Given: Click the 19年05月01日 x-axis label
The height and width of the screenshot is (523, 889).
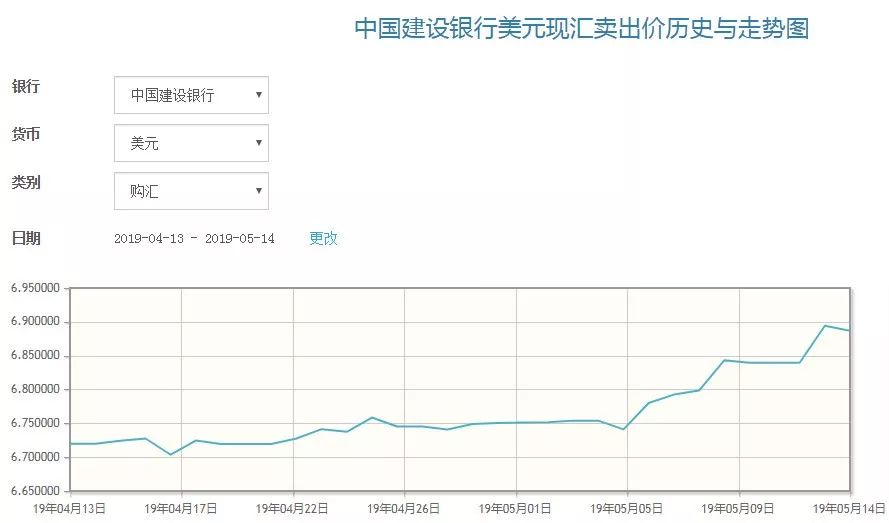Looking at the screenshot, I should click(x=515, y=508).
